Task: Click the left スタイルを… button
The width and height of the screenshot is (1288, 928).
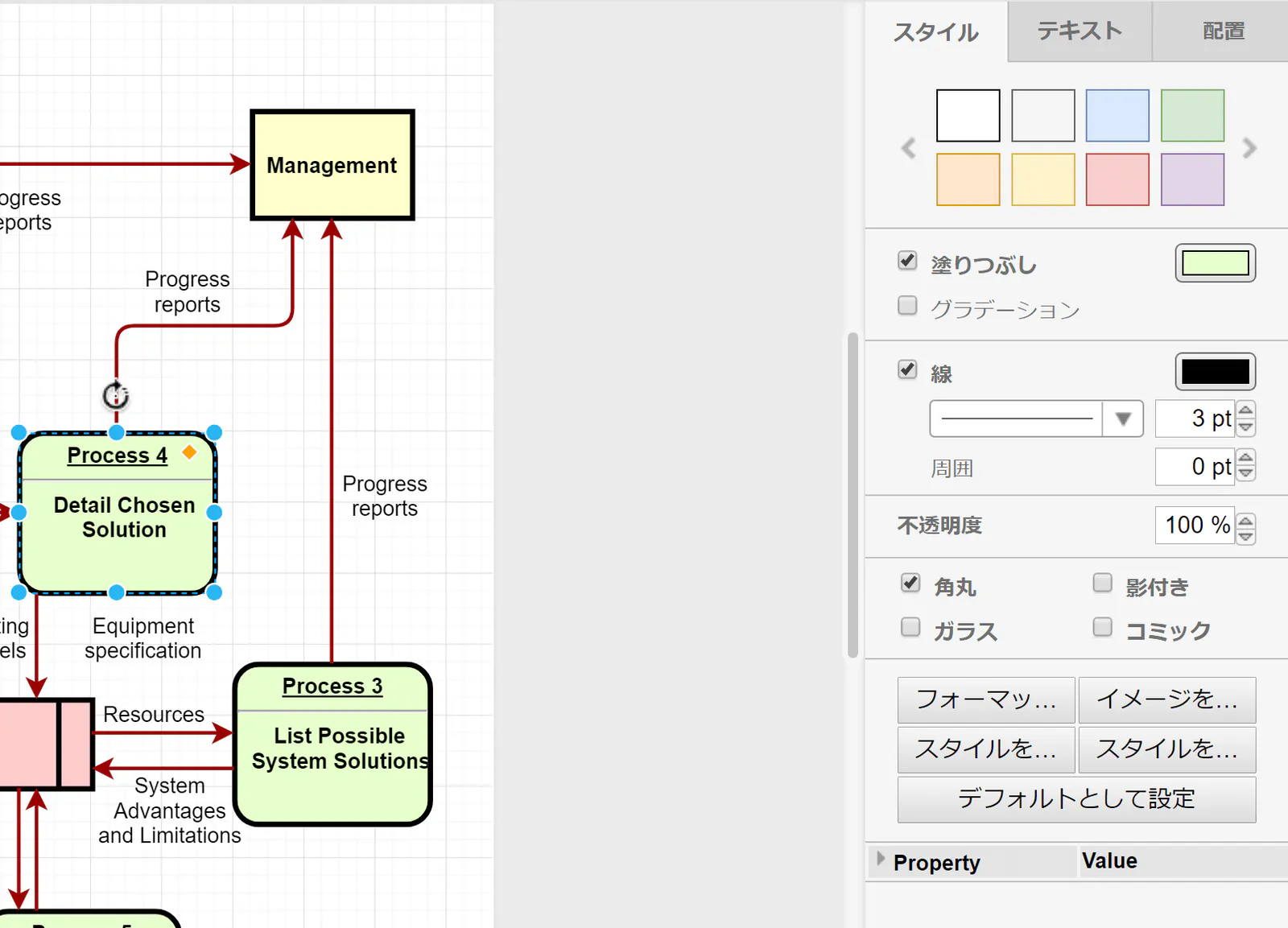Action: pyautogui.click(x=986, y=749)
